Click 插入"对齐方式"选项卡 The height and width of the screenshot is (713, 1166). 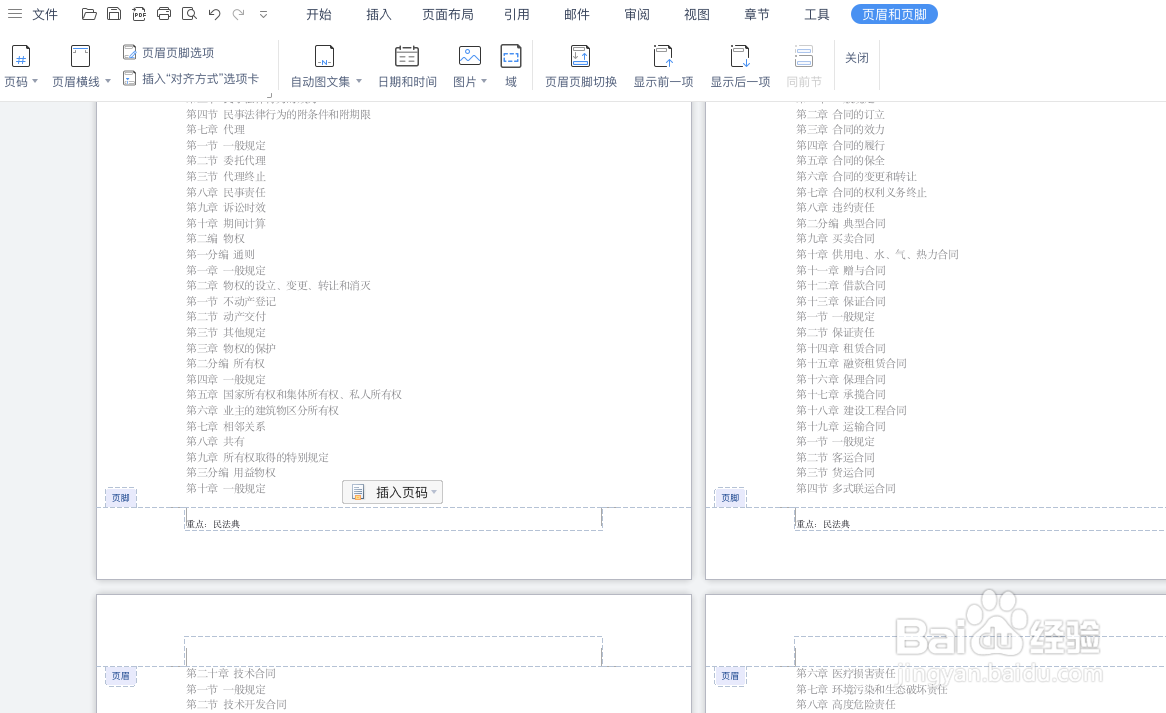[x=191, y=78]
